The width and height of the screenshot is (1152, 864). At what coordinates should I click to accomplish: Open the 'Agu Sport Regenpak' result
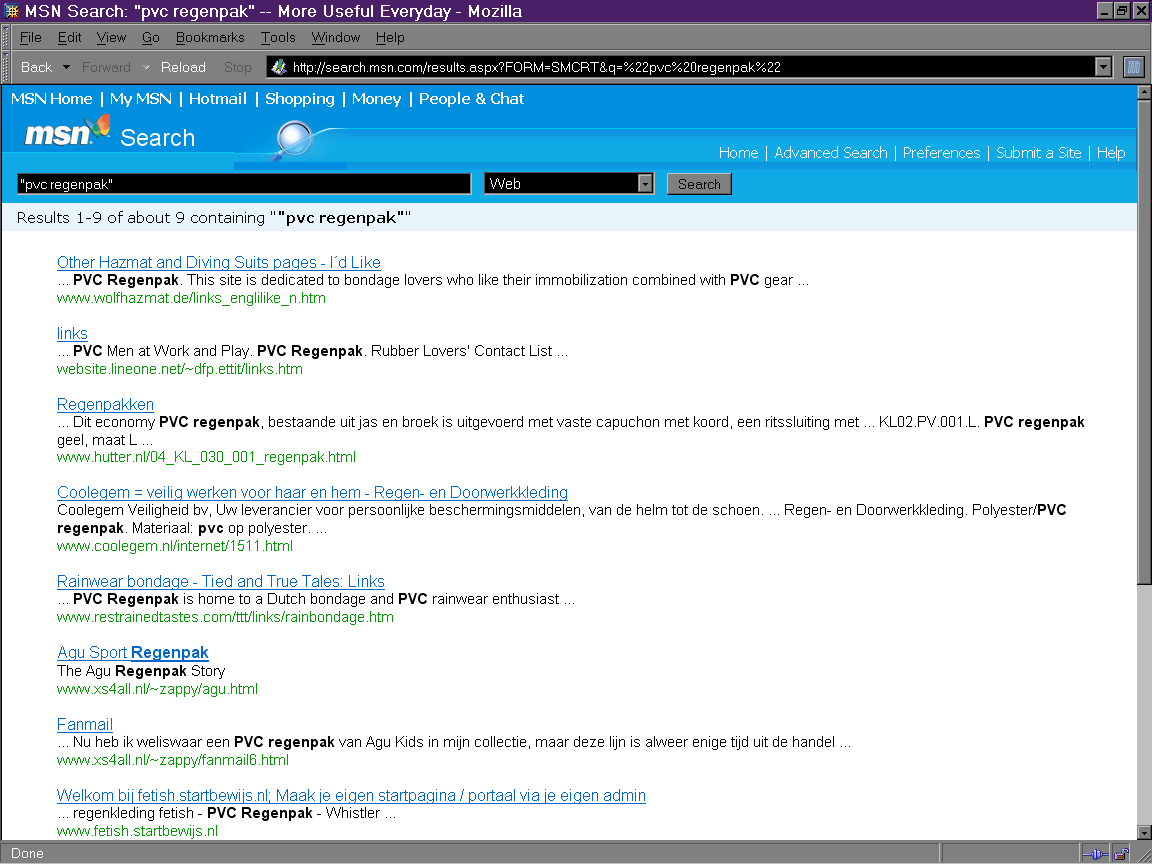point(133,652)
